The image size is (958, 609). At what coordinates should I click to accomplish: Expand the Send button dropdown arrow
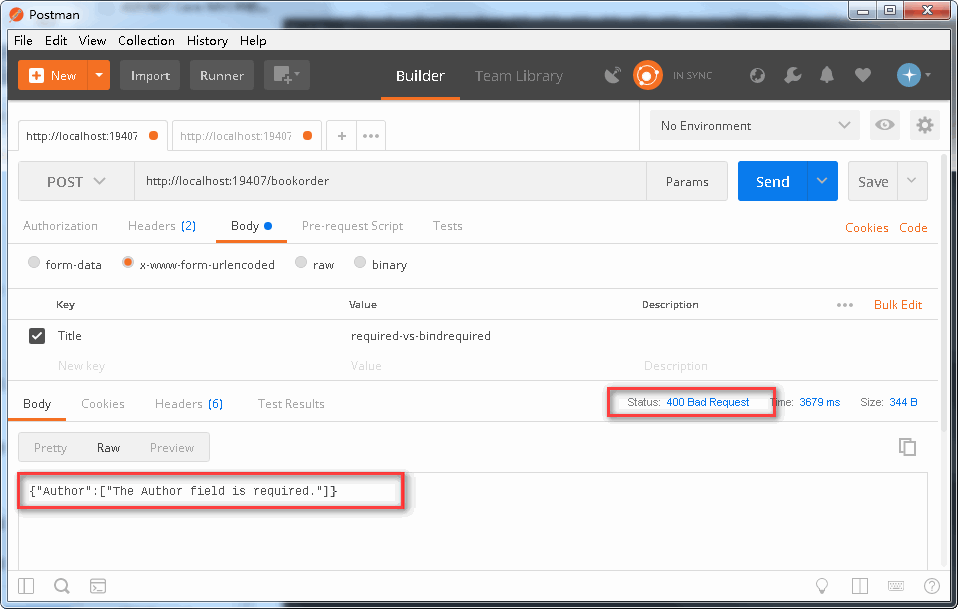[822, 181]
